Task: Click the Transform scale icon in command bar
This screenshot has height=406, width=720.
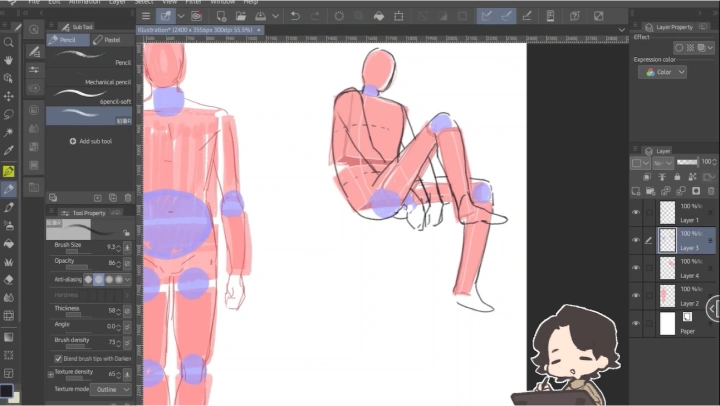Action: pyautogui.click(x=399, y=16)
